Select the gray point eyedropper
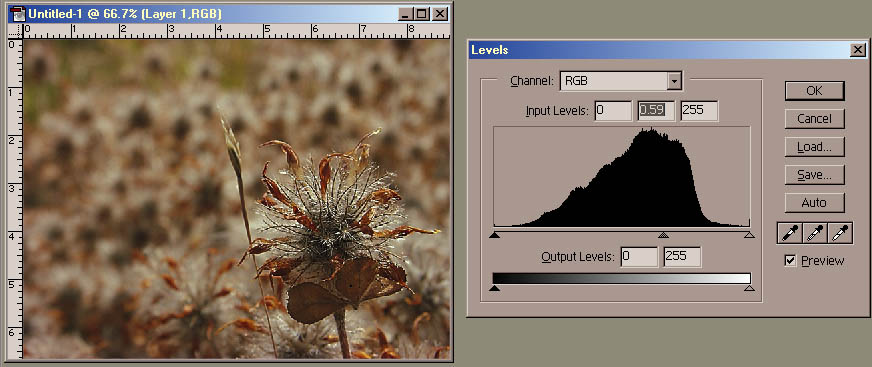Screen dimensions: 872x367 tap(815, 233)
